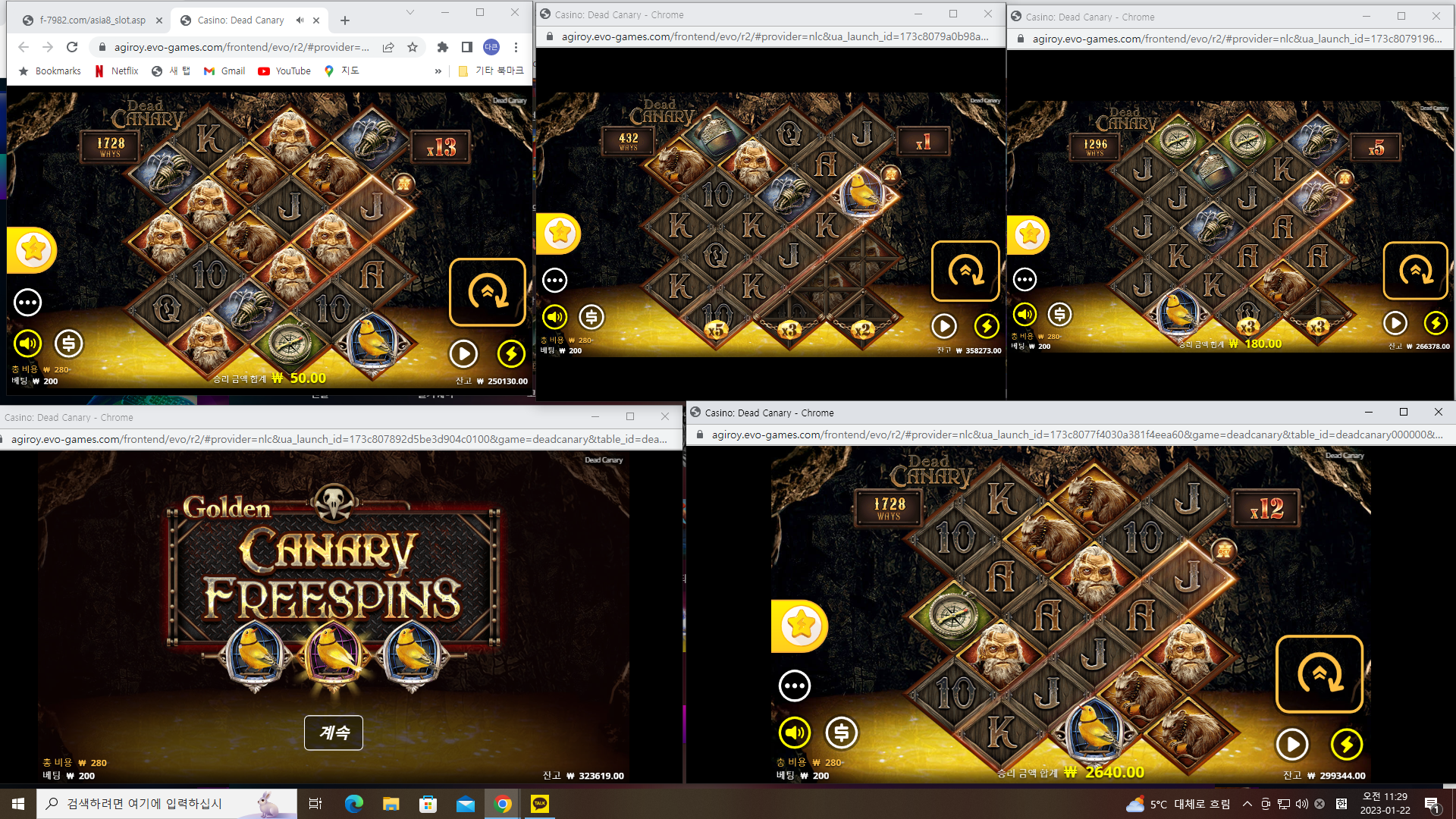Open the three-dot menu in x12 game

pyautogui.click(x=795, y=686)
